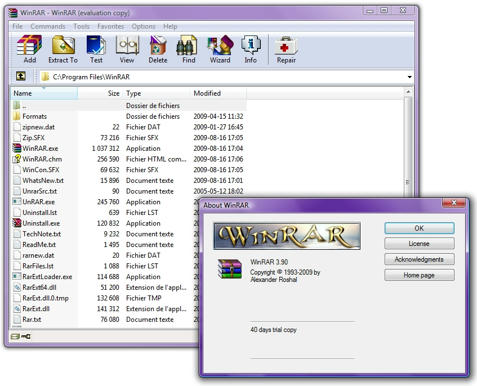Click the WinRAR books icon in About dialog
This screenshot has width=477, height=386.
(x=229, y=269)
